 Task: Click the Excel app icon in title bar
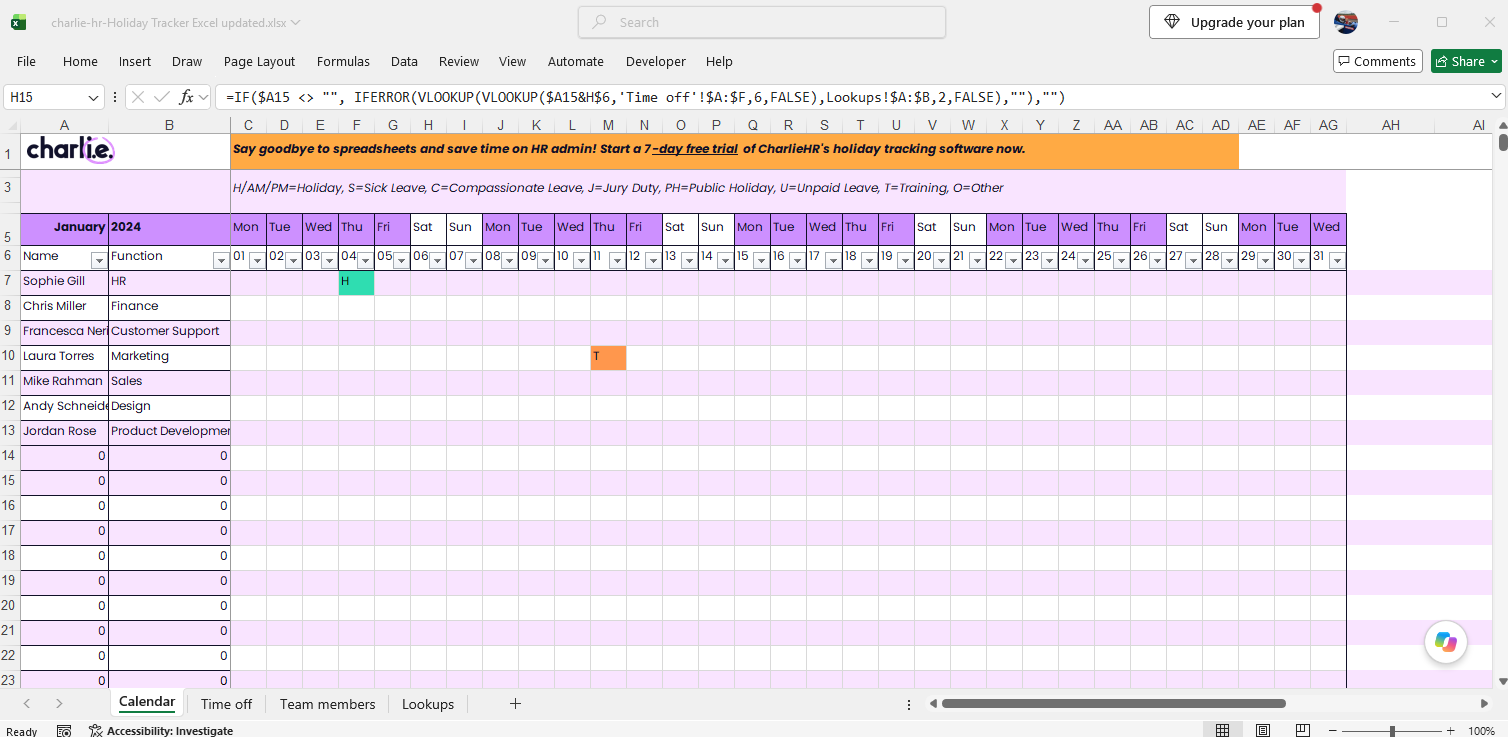(19, 22)
